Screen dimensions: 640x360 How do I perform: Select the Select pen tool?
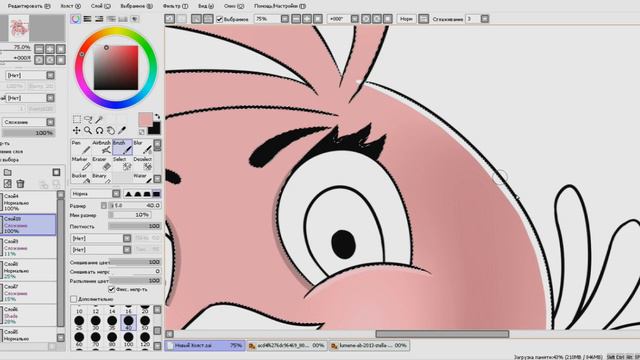point(122,164)
